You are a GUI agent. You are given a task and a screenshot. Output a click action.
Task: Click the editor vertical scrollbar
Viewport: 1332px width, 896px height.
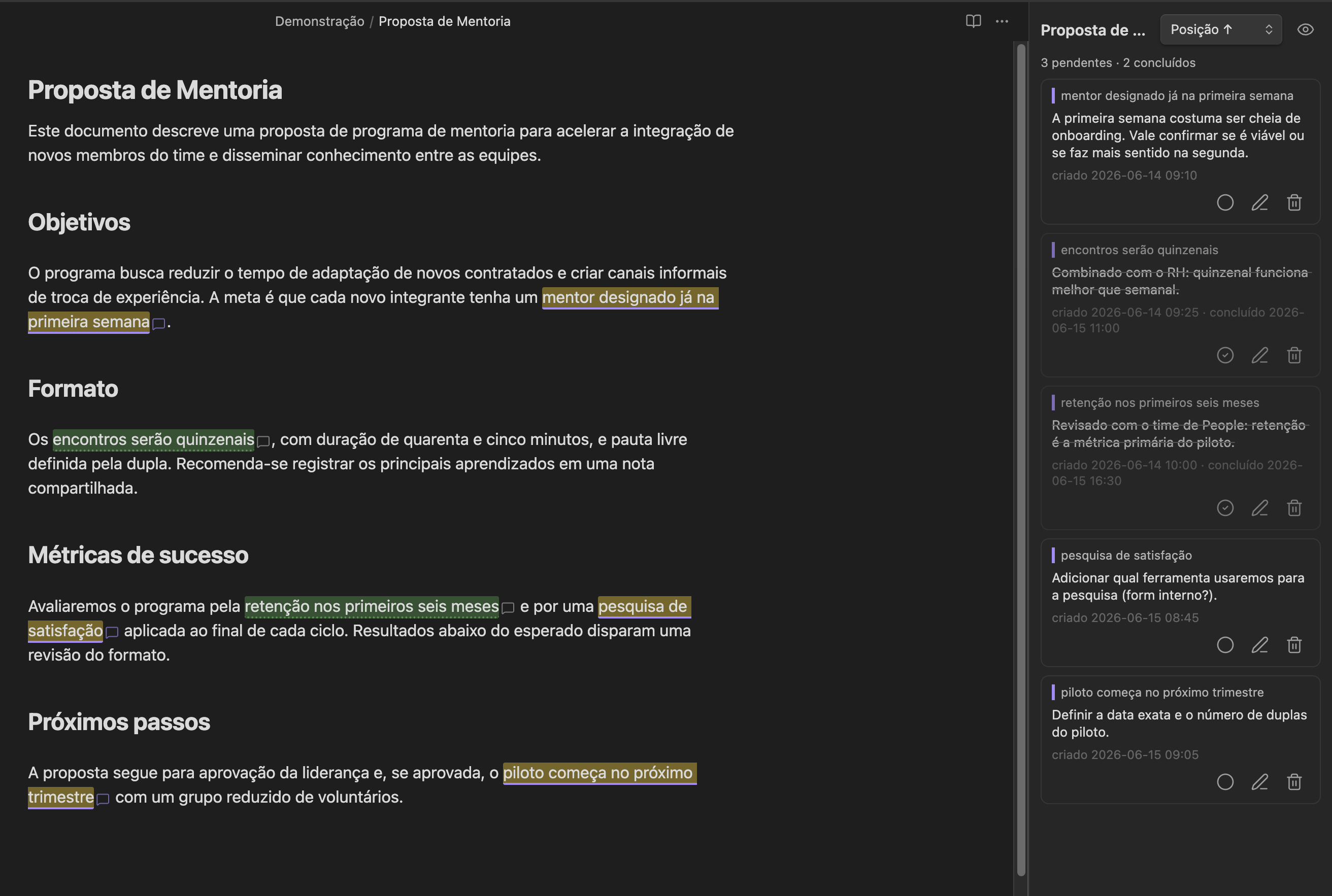1021,460
